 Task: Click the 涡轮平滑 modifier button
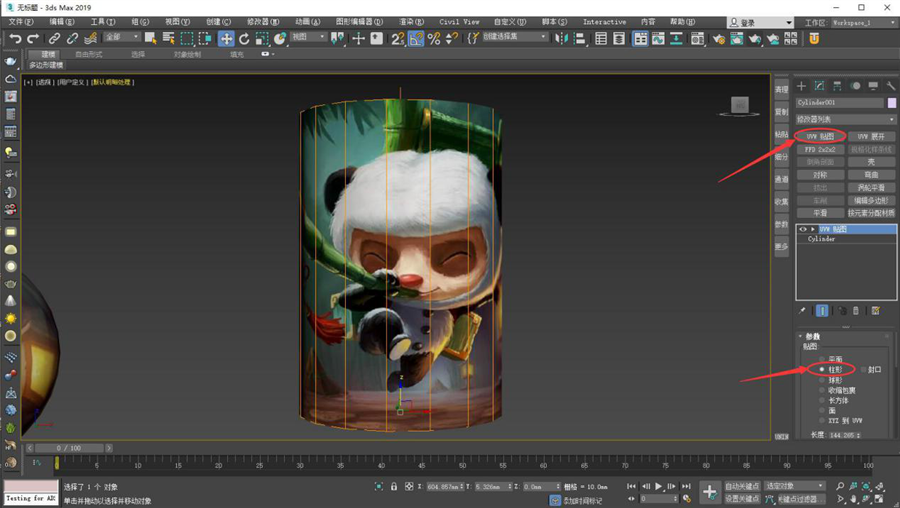(871, 188)
